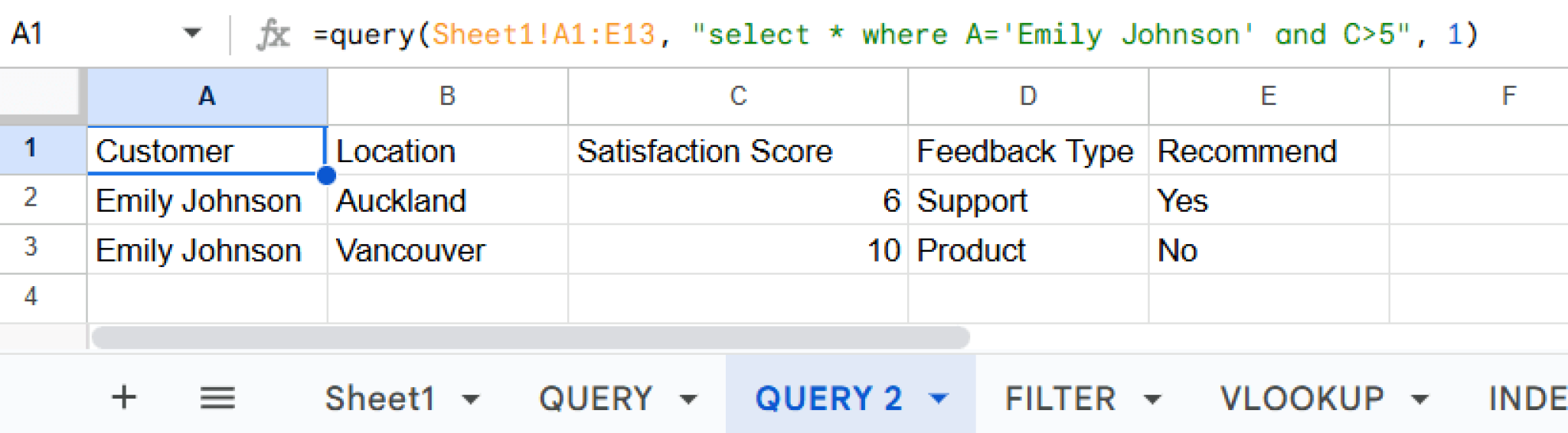Select the cell containing Vancouver
The image size is (1568, 433).
pyautogui.click(x=447, y=250)
